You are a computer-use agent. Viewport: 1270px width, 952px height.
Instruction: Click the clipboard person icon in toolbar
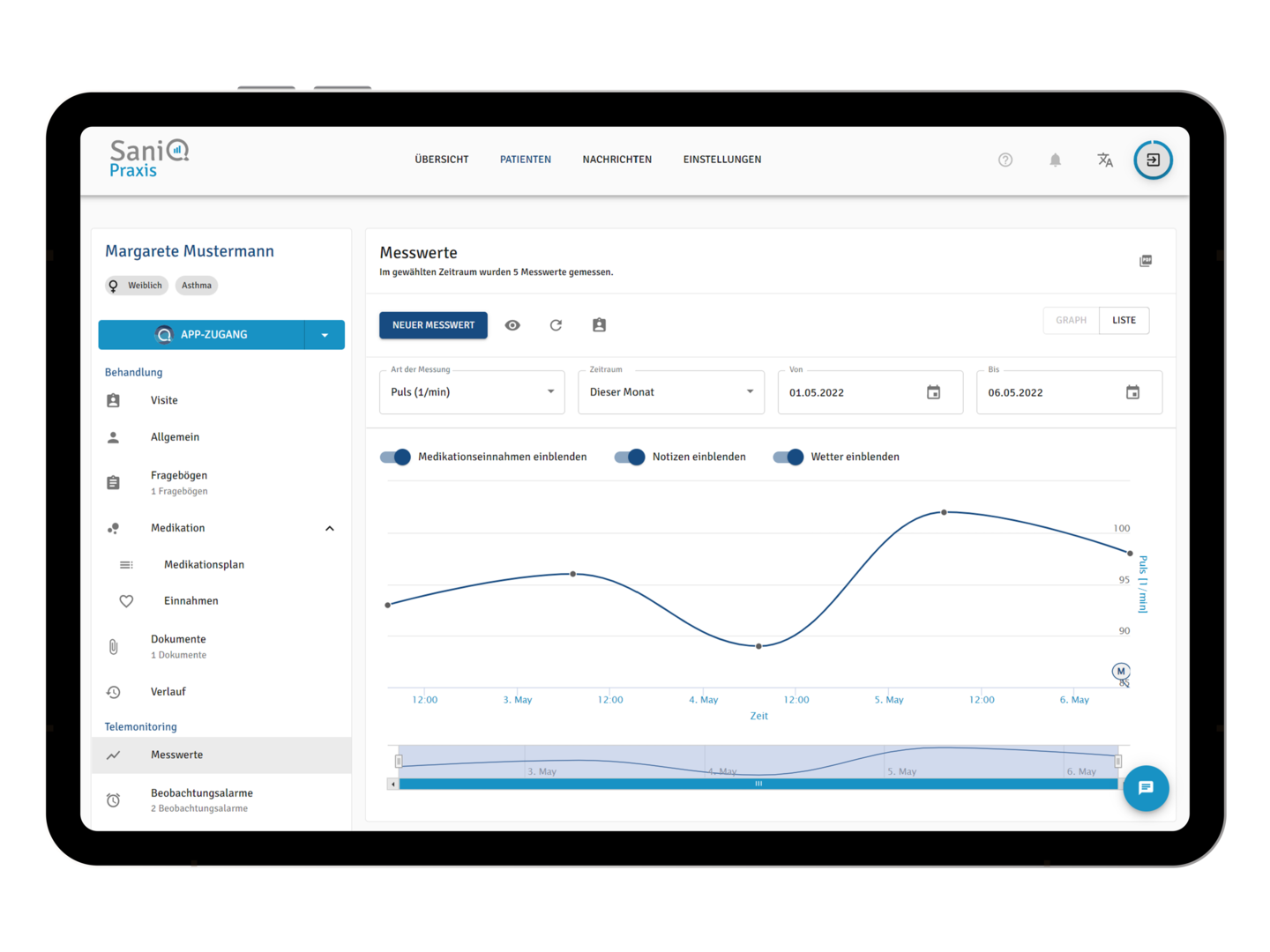[x=599, y=325]
